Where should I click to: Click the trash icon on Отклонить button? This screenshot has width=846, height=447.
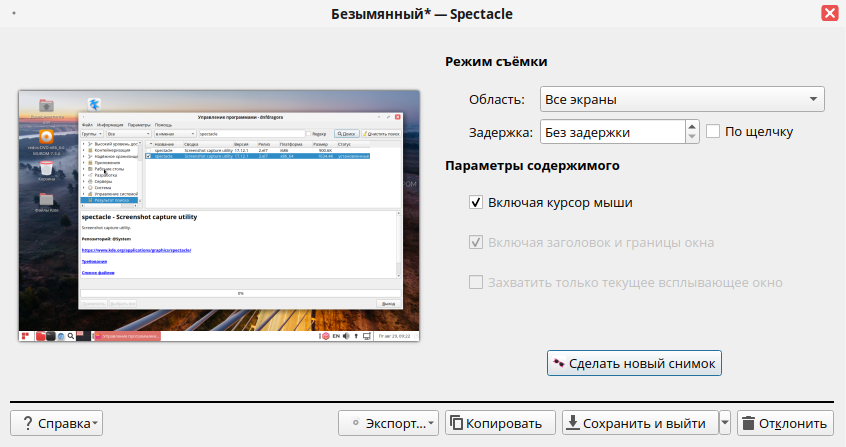point(748,423)
